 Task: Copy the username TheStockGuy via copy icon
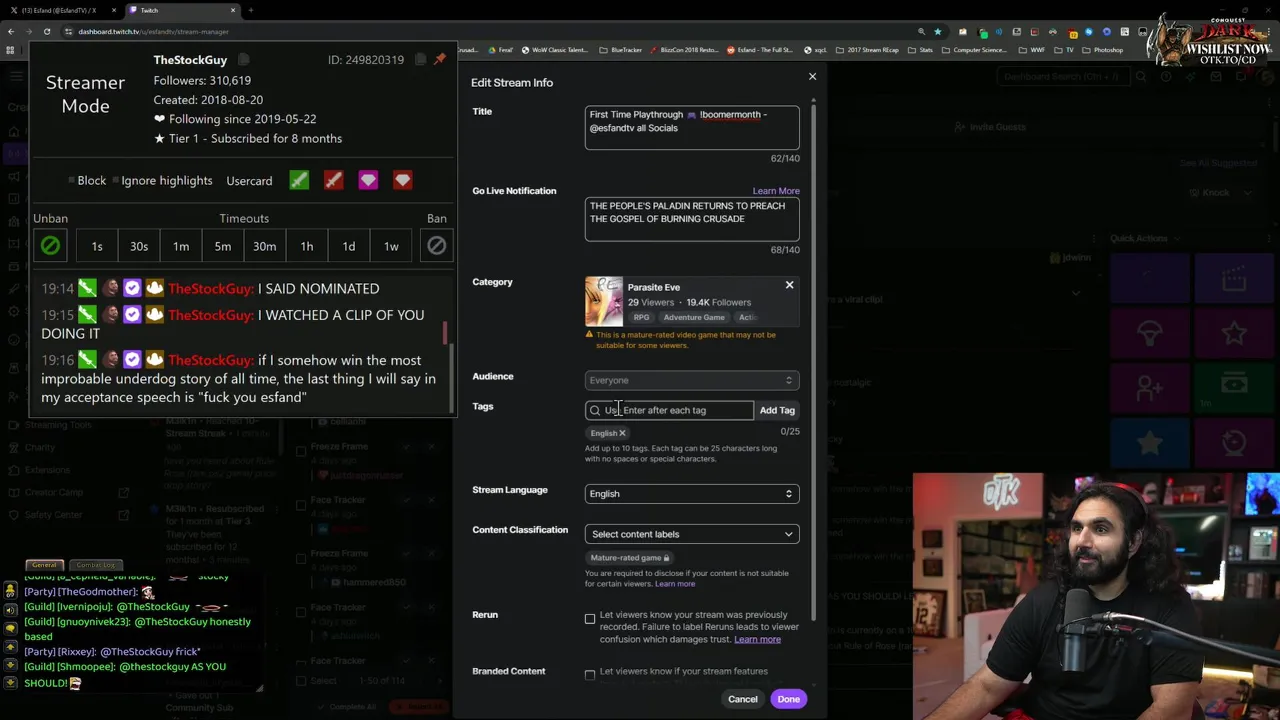click(243, 60)
